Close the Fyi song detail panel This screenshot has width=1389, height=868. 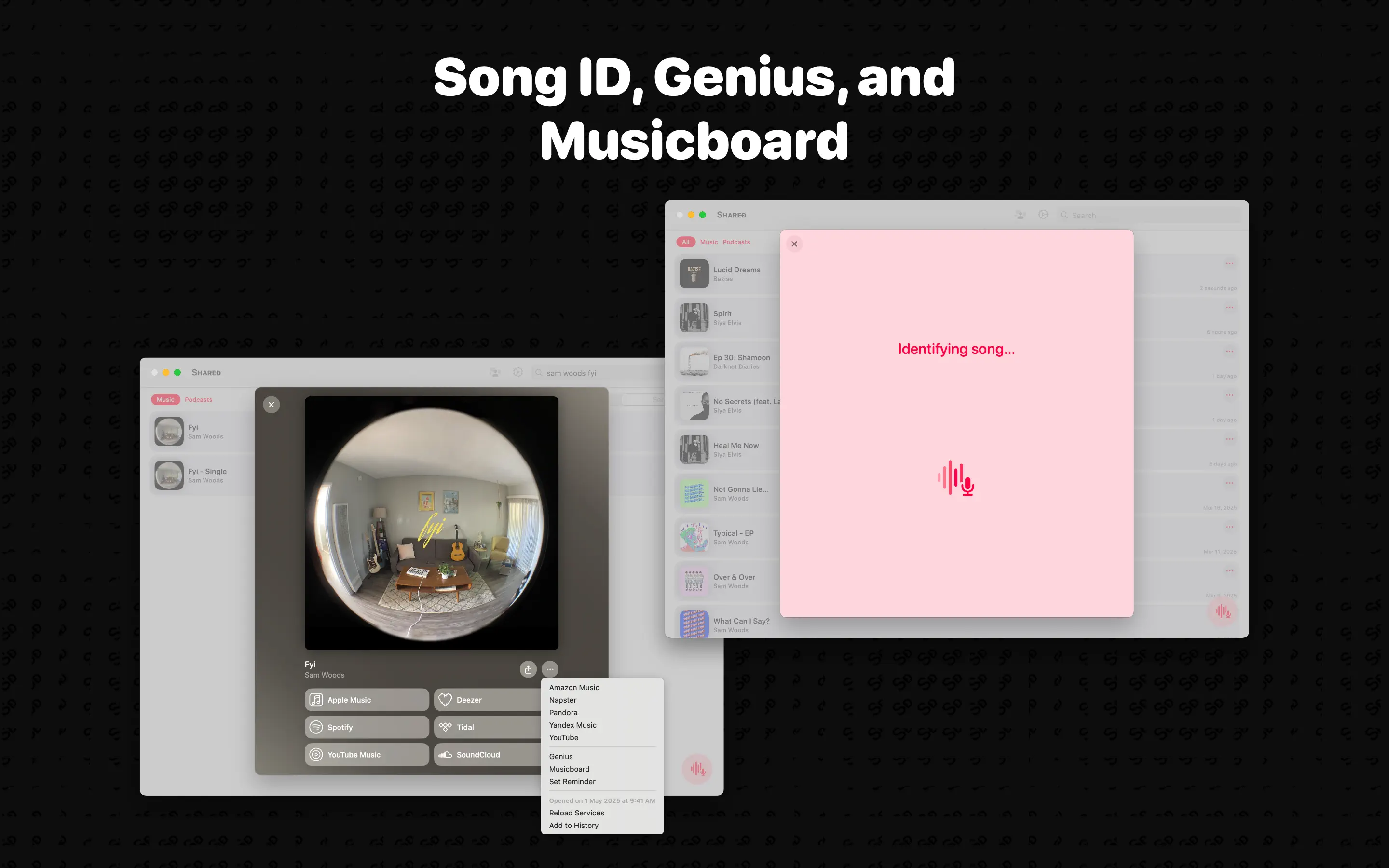pos(272,405)
